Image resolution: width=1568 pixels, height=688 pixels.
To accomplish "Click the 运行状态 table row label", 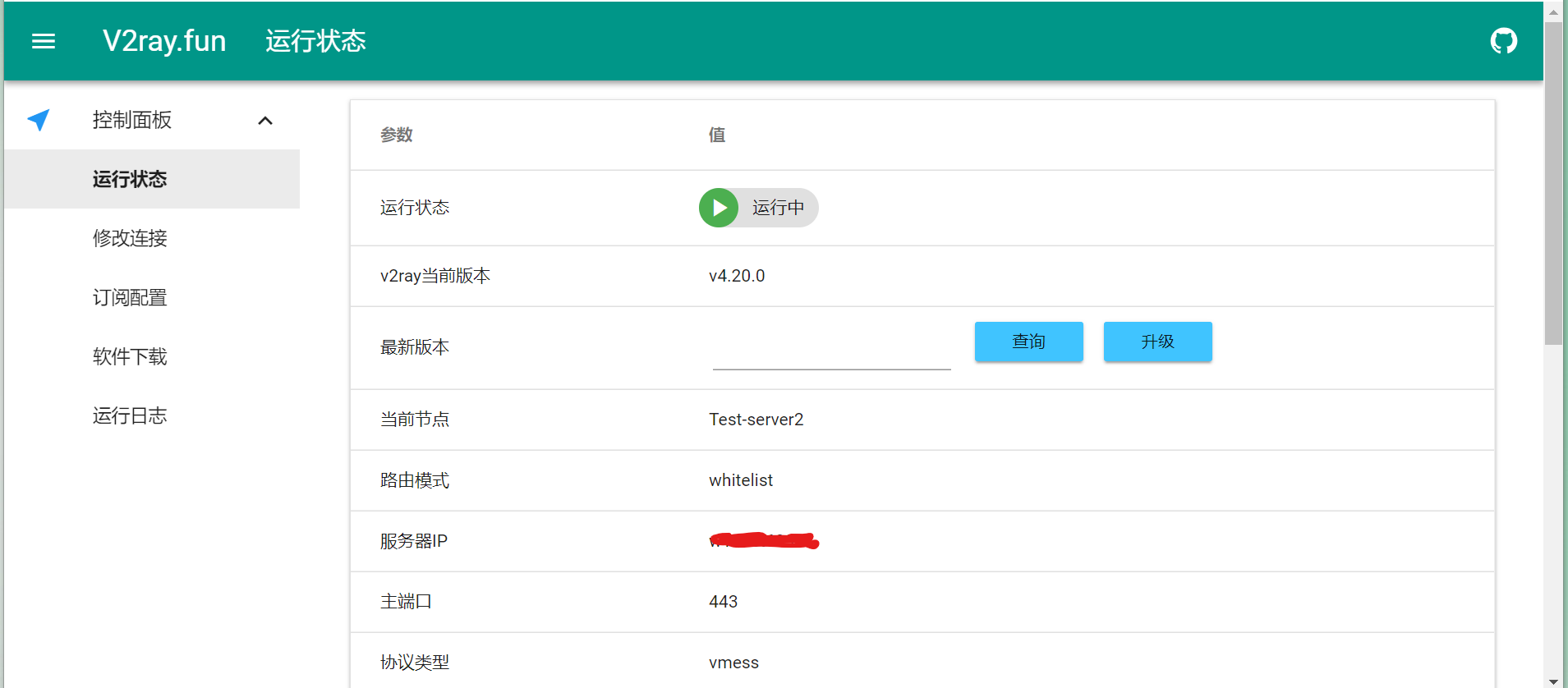I will tap(415, 208).
